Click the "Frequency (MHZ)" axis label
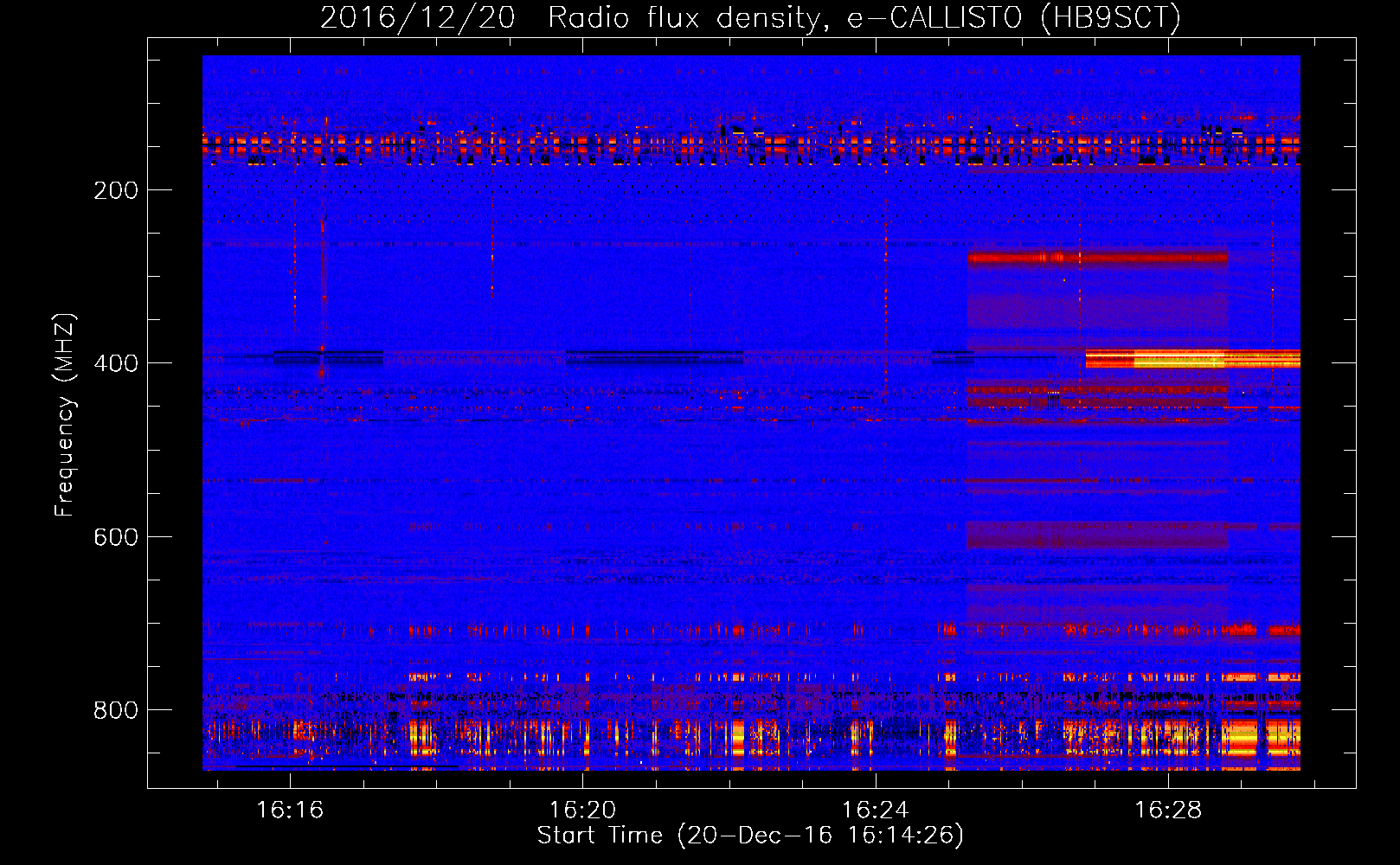 tap(65, 415)
